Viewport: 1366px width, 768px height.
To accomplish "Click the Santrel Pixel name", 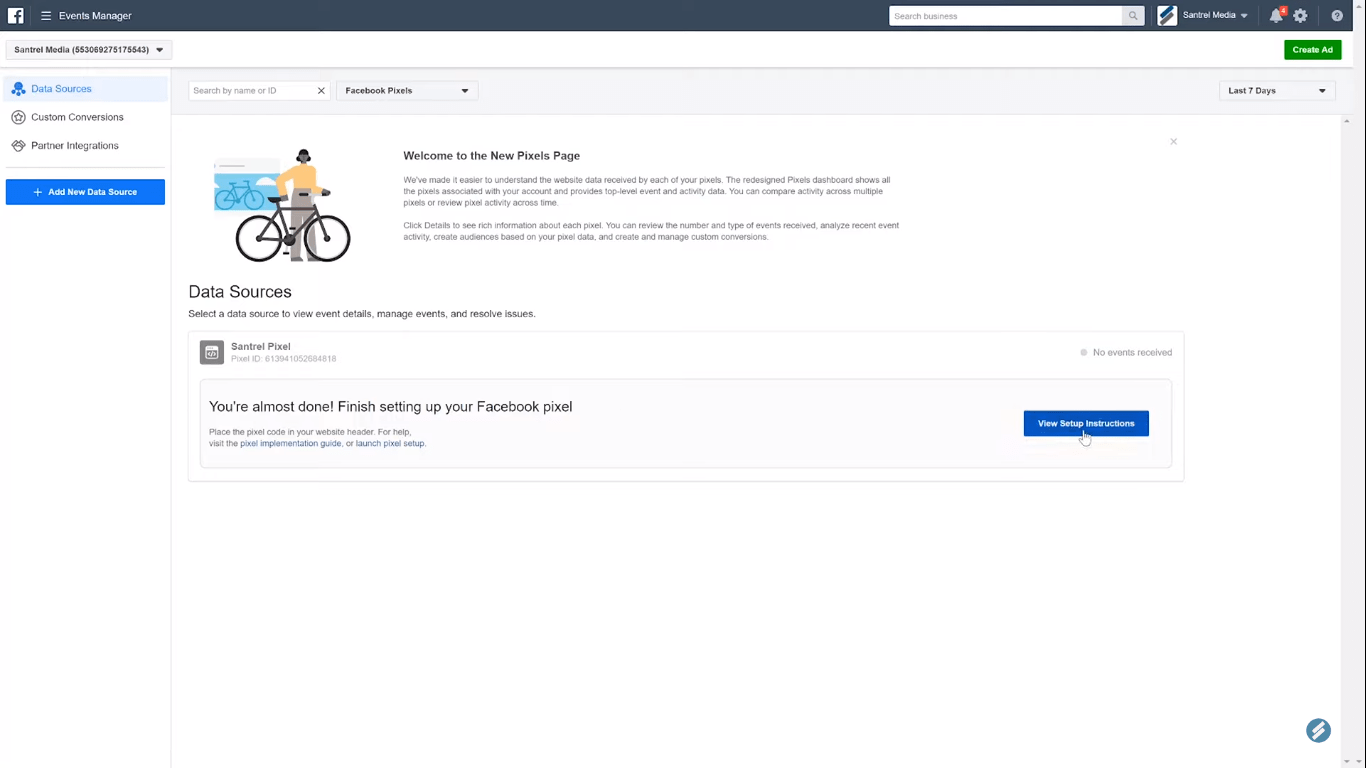I will pyautogui.click(x=261, y=346).
